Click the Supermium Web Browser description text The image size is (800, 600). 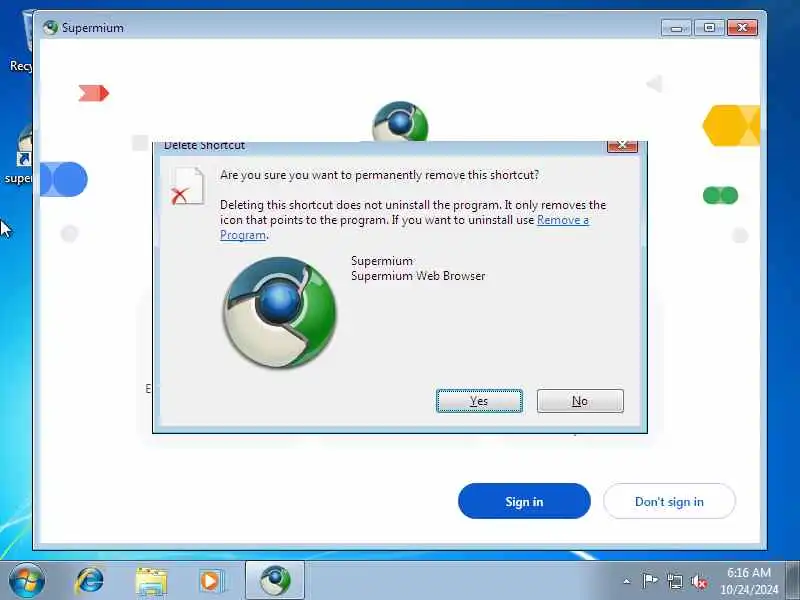(x=418, y=276)
